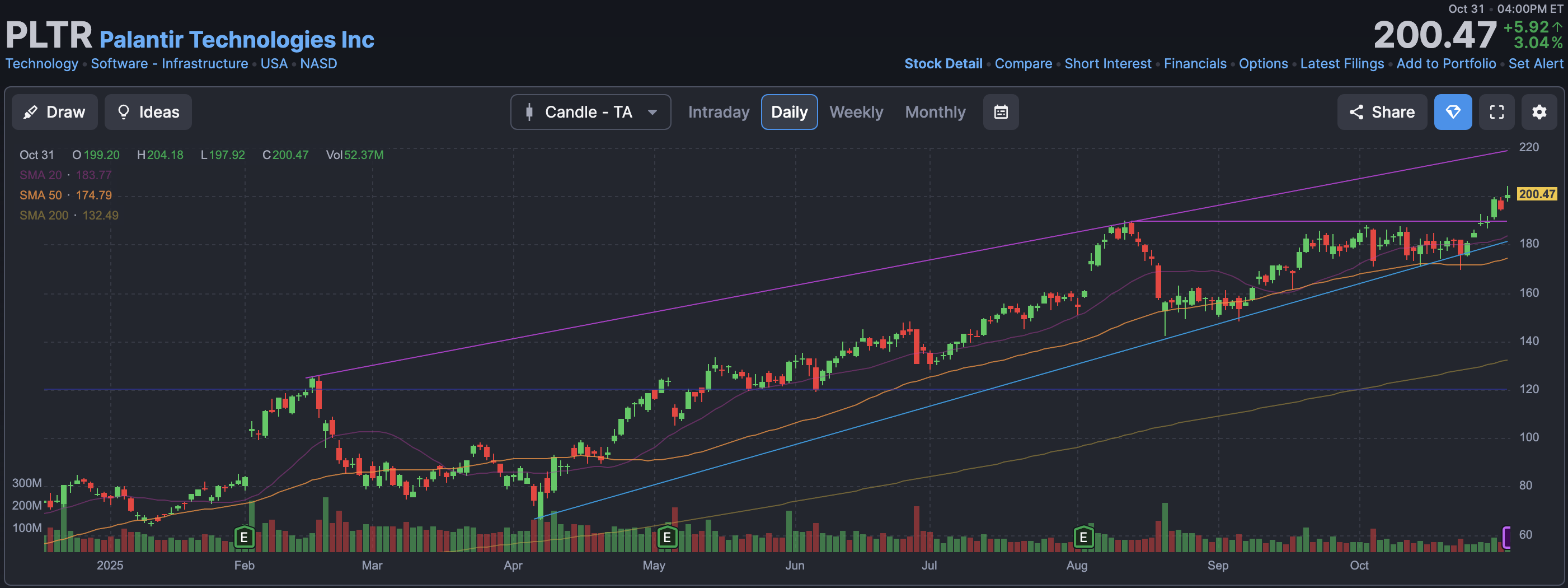Screen dimensions: 1568x588
Task: Open Software - Infrastructure industry link
Action: [169, 63]
